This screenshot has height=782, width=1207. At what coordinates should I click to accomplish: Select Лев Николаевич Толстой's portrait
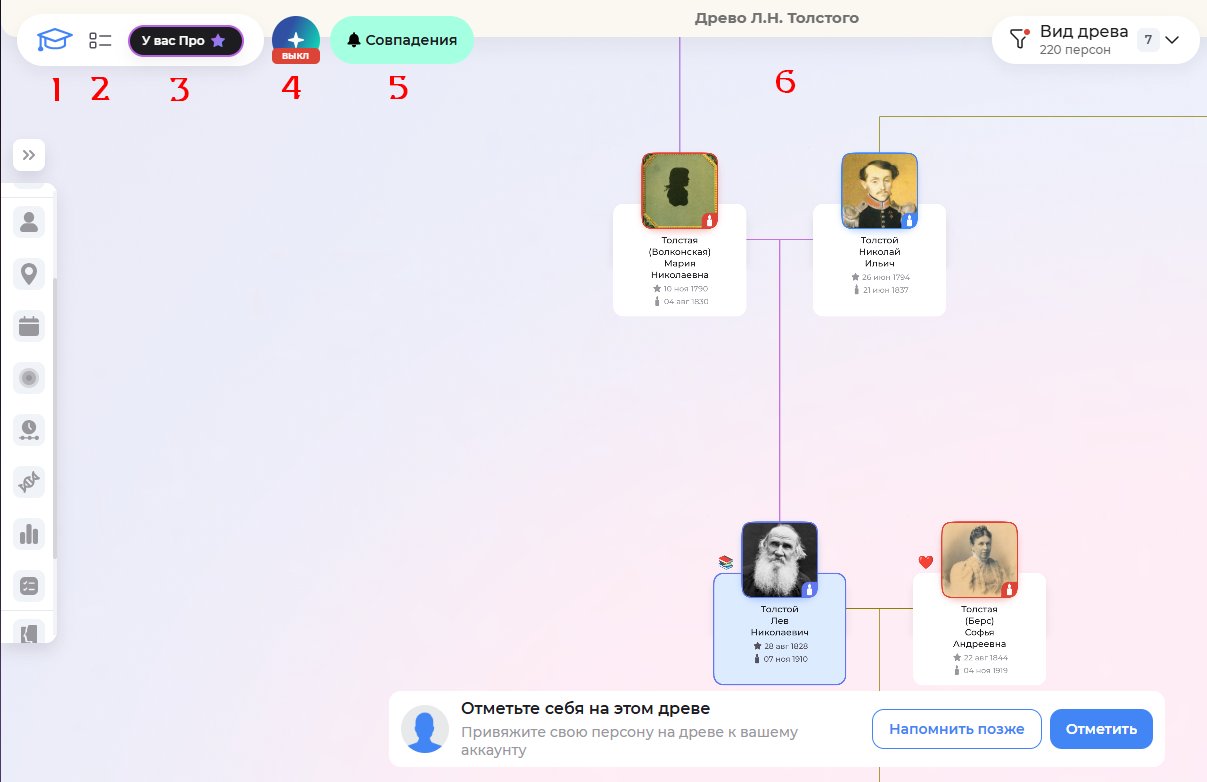779,560
